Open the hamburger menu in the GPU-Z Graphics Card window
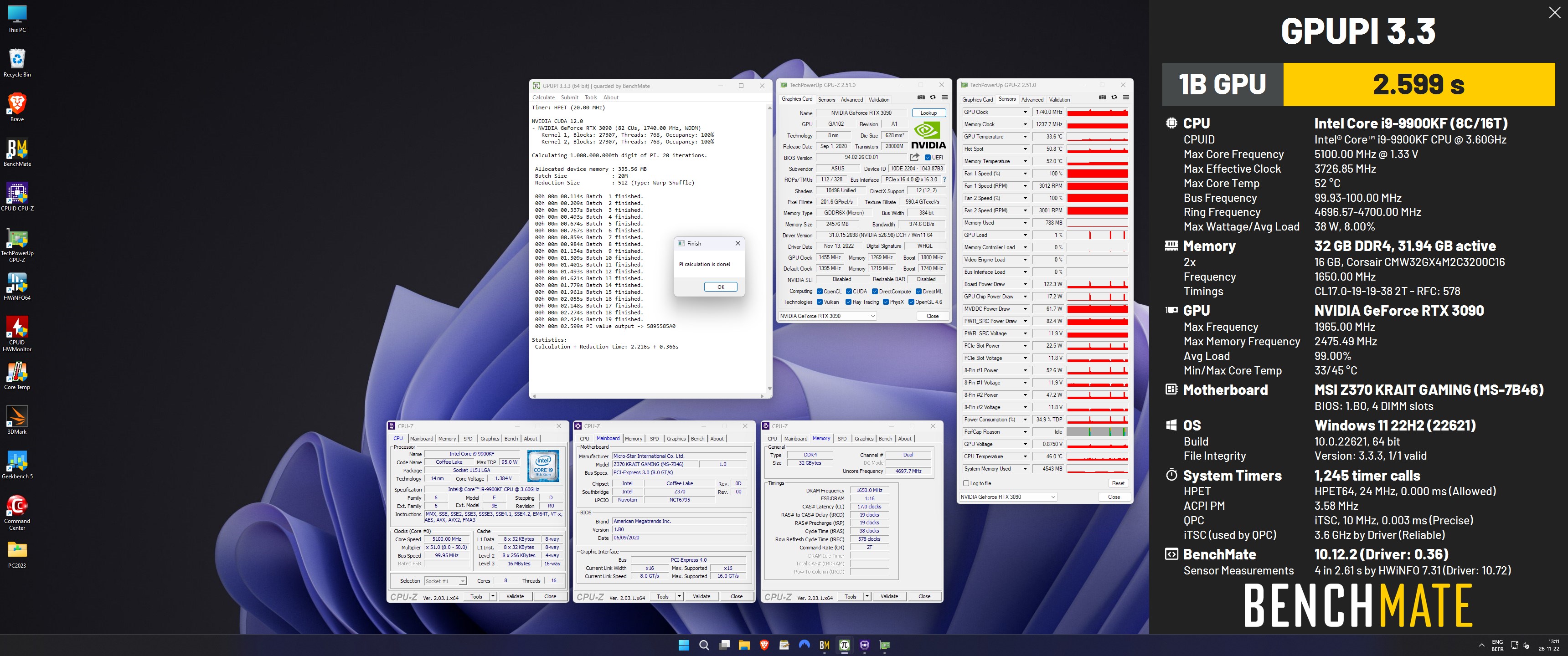Image resolution: width=1568 pixels, height=656 pixels. pos(945,97)
